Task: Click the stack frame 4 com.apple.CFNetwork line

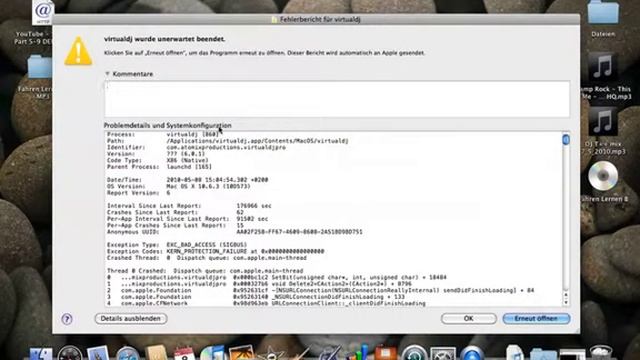Action: [266, 303]
